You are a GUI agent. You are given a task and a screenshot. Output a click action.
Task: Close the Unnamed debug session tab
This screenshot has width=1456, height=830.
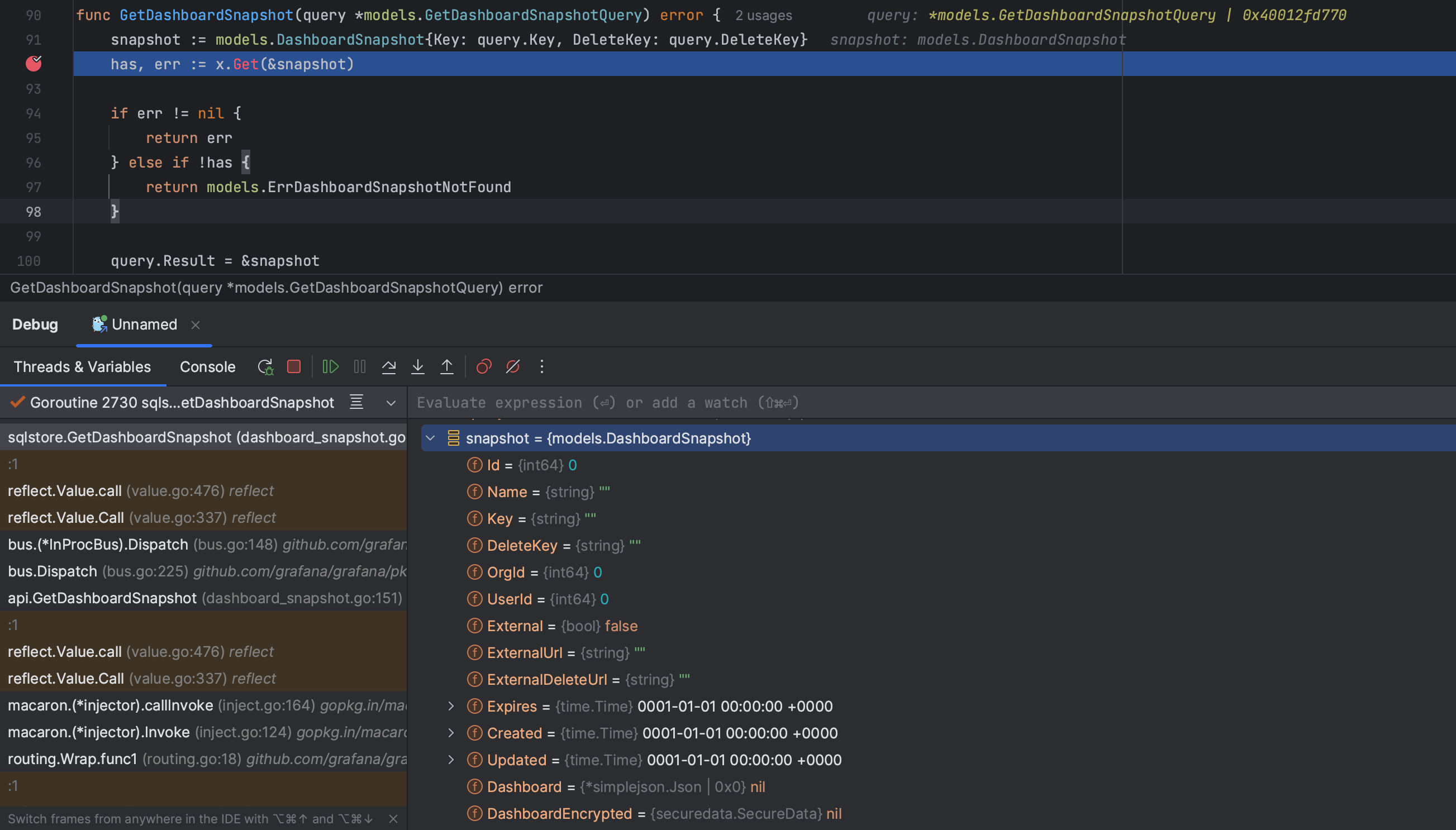click(195, 325)
